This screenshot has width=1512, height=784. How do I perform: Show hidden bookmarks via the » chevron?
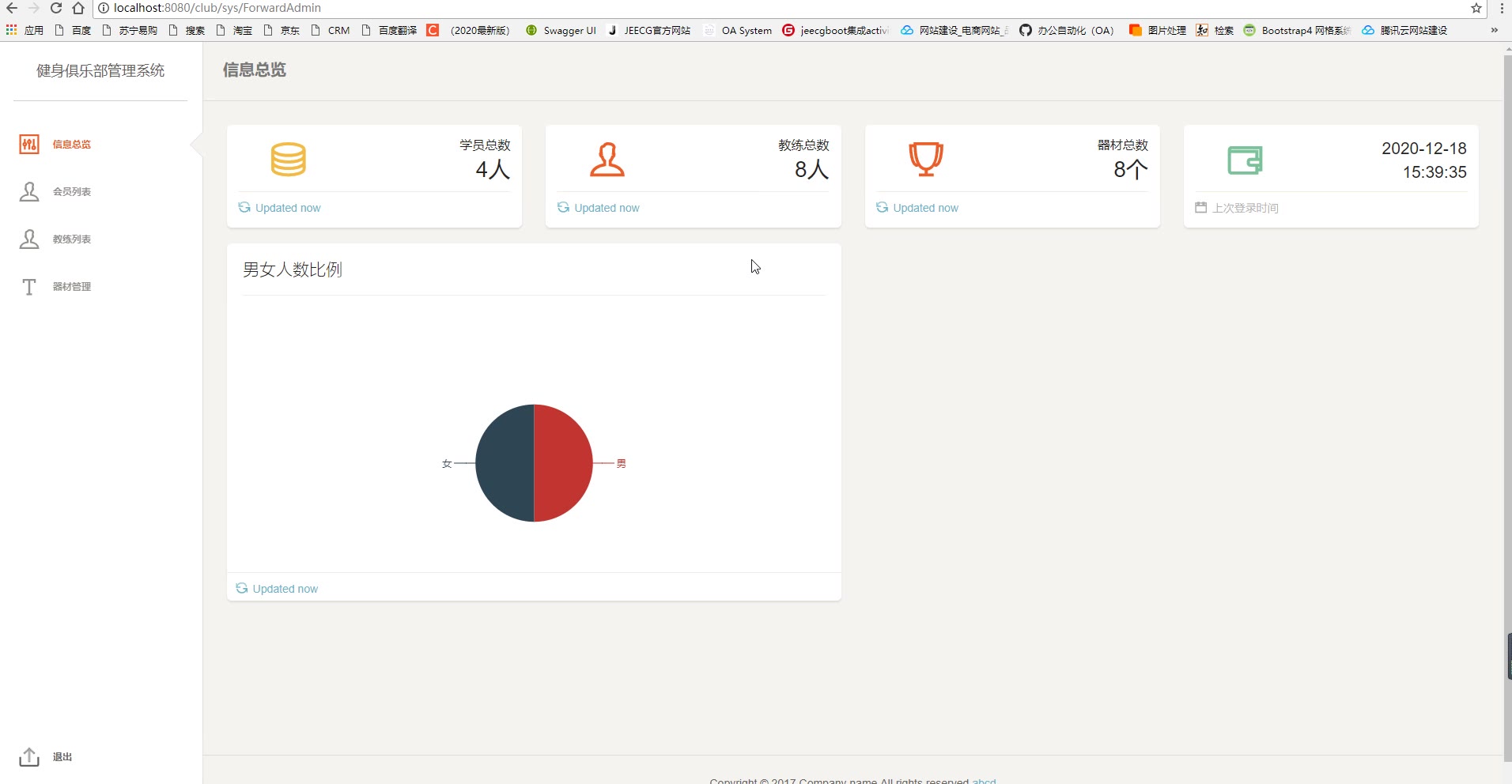1494,30
